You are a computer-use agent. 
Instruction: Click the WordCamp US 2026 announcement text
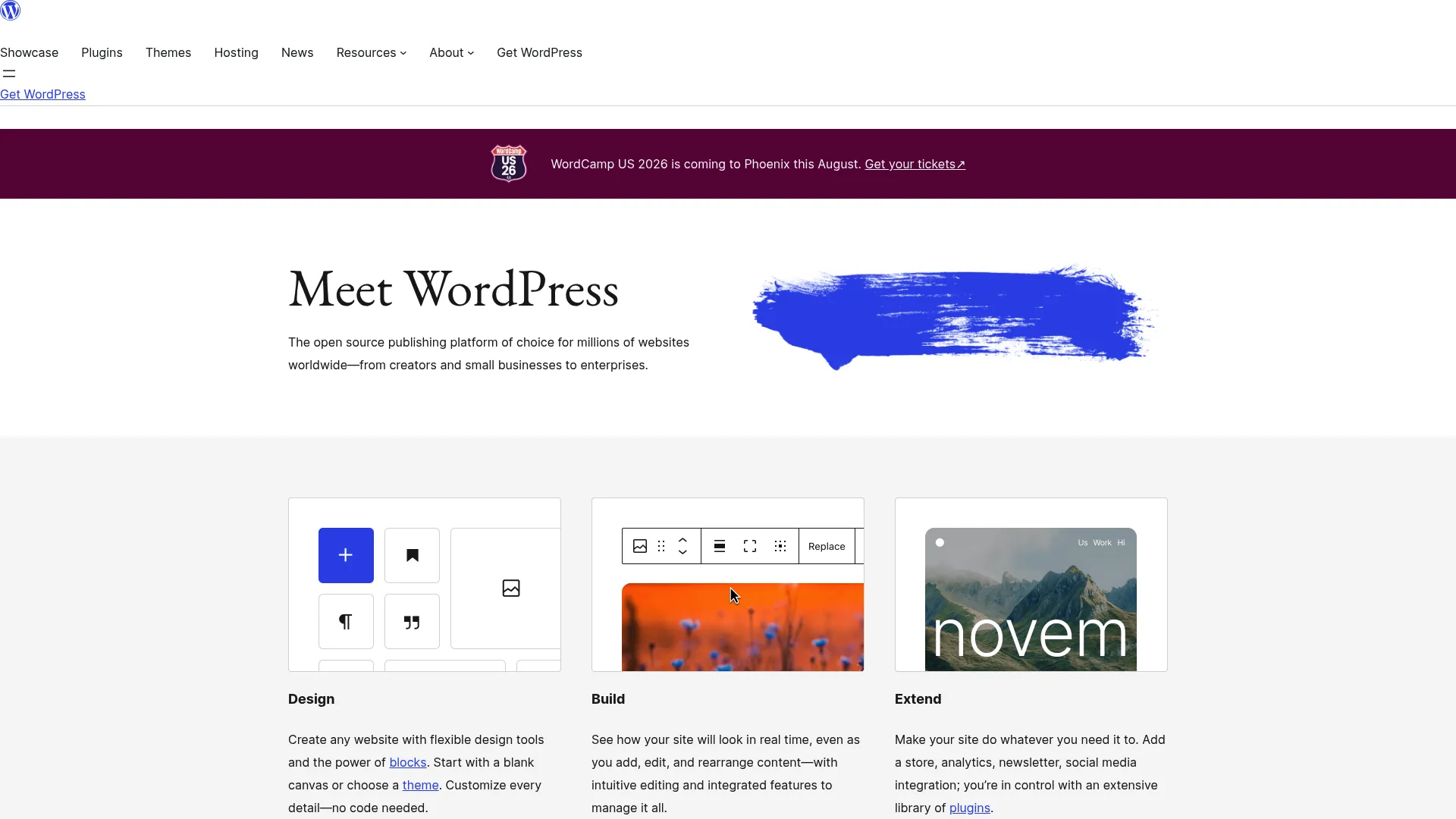click(706, 164)
